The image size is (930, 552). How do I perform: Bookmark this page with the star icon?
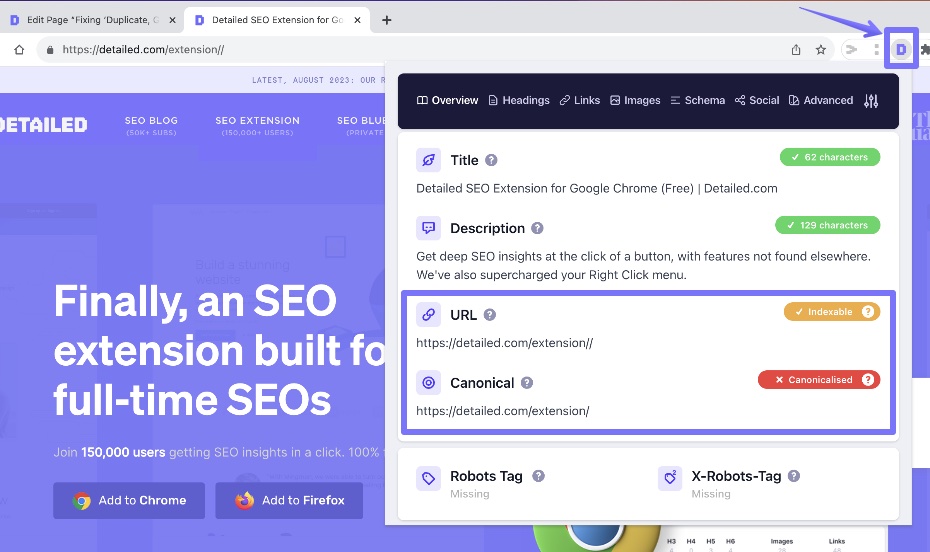point(821,50)
